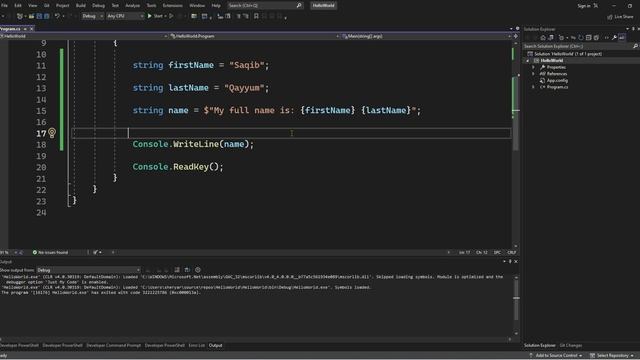640x360 pixels.
Task: Click the account icon next to Sign in
Action: pyautogui.click(x=596, y=6)
